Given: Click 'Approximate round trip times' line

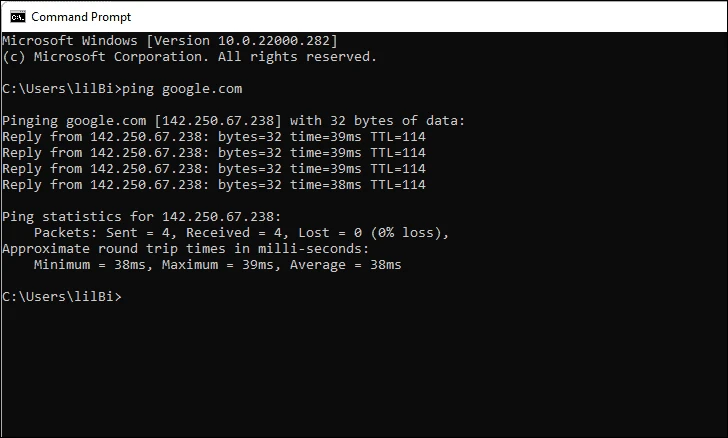Looking at the screenshot, I should [x=186, y=249].
